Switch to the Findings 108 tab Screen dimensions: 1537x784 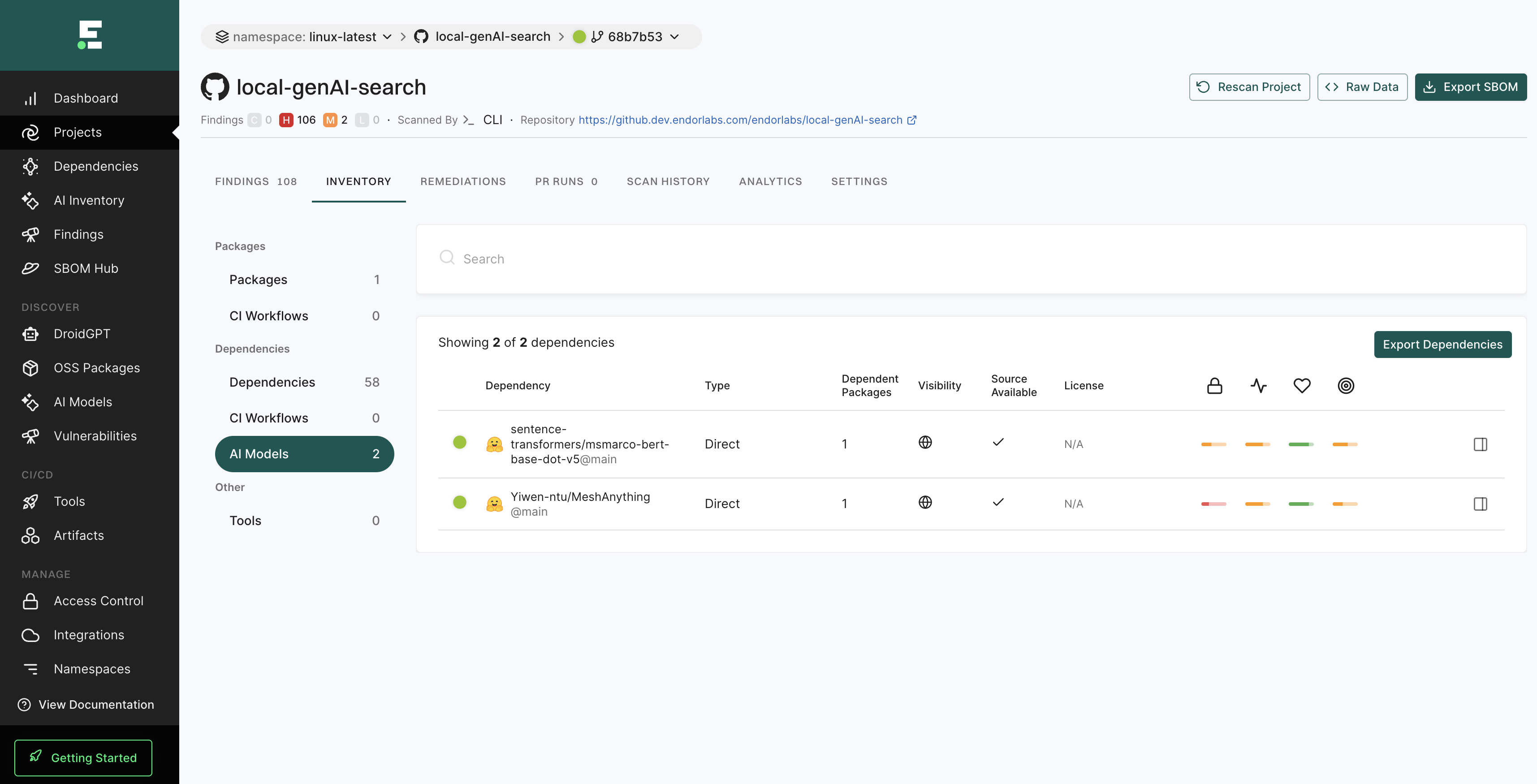point(255,181)
